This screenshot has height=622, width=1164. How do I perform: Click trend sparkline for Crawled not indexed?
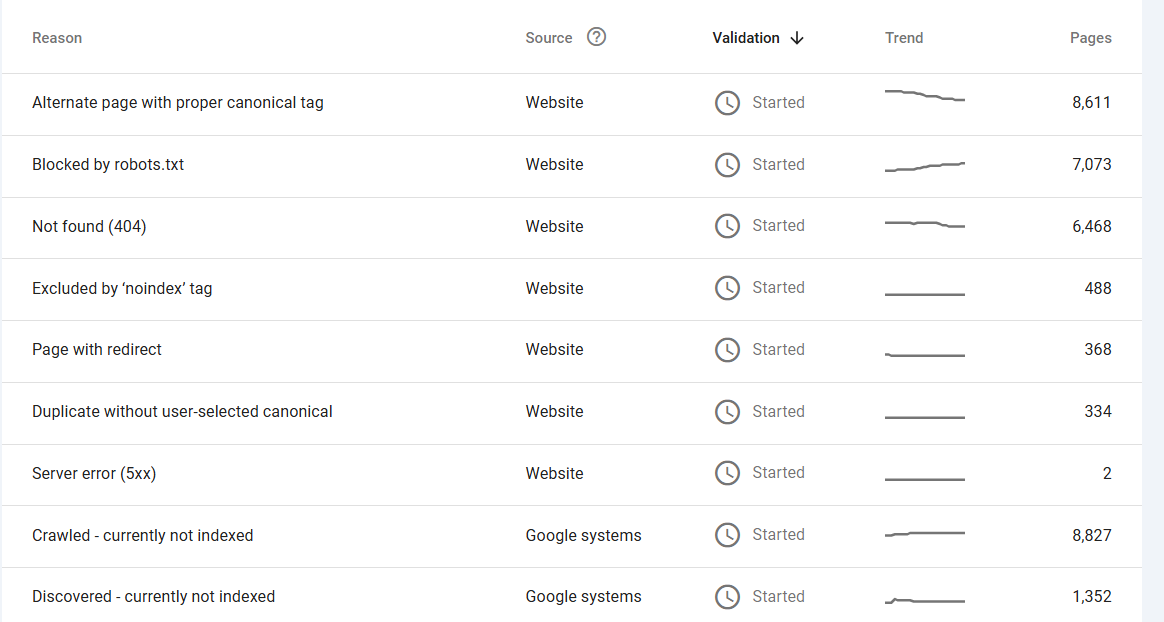(925, 534)
